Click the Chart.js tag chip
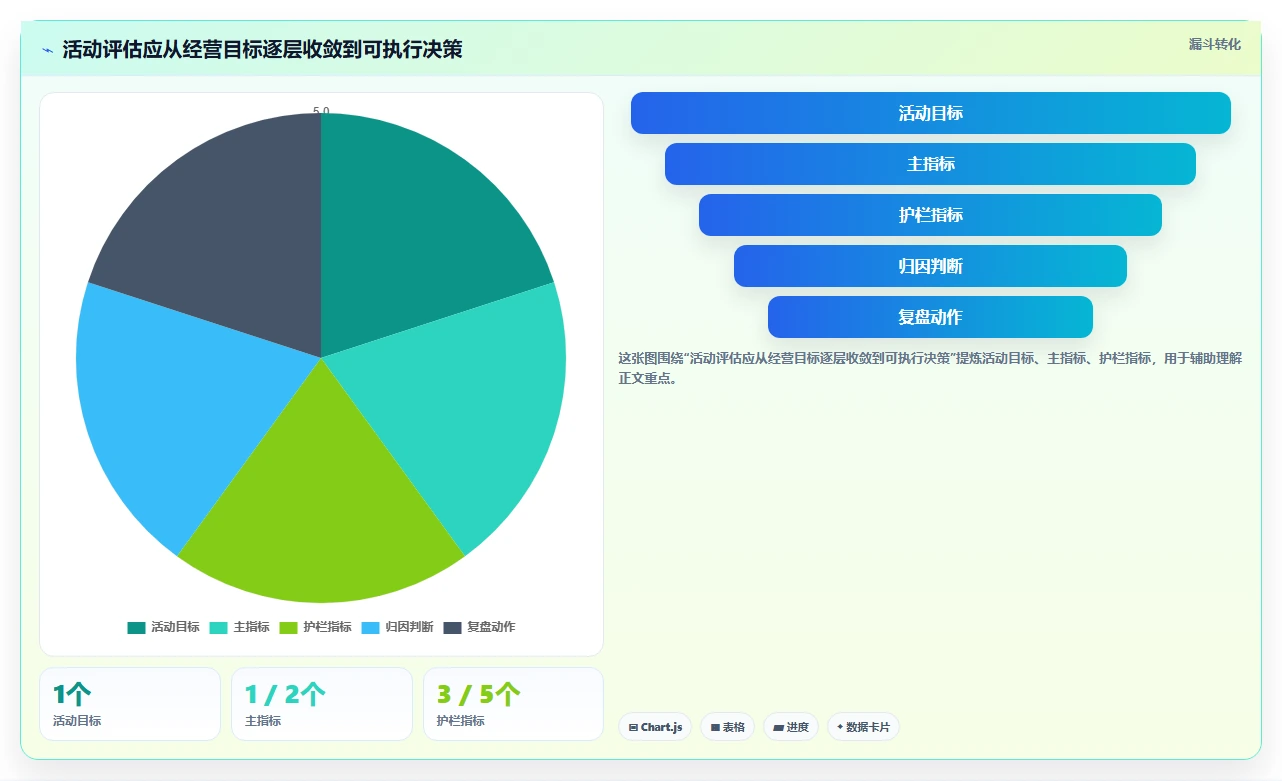This screenshot has height=781, width=1282. coord(655,727)
